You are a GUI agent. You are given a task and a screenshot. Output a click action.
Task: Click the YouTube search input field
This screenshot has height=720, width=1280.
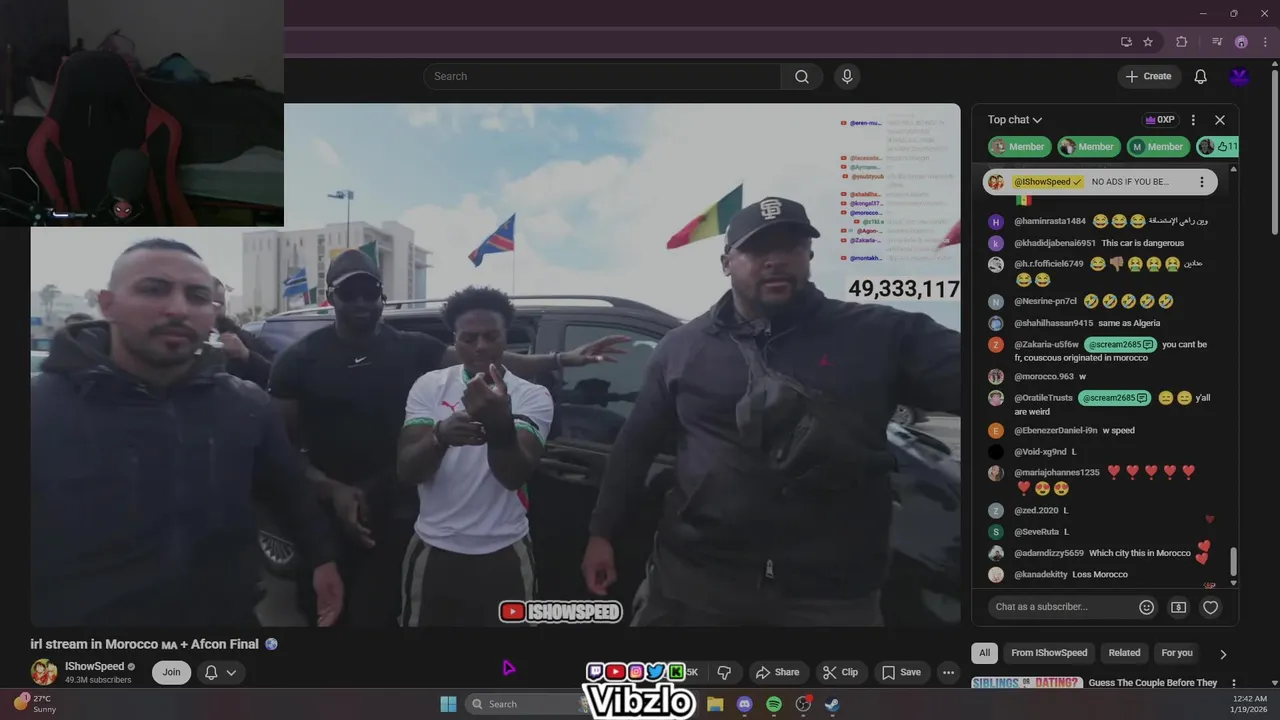(x=602, y=77)
